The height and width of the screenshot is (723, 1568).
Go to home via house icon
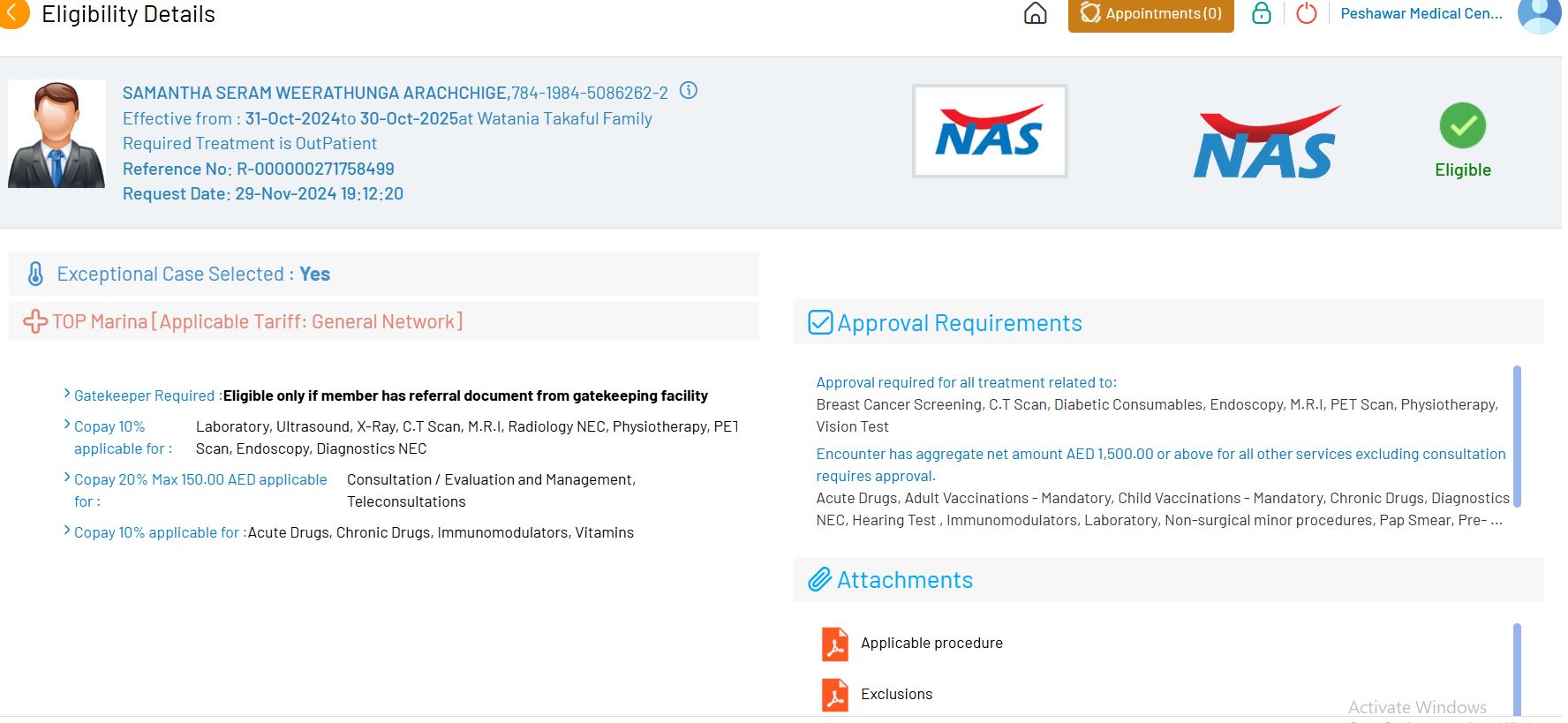pos(1035,14)
